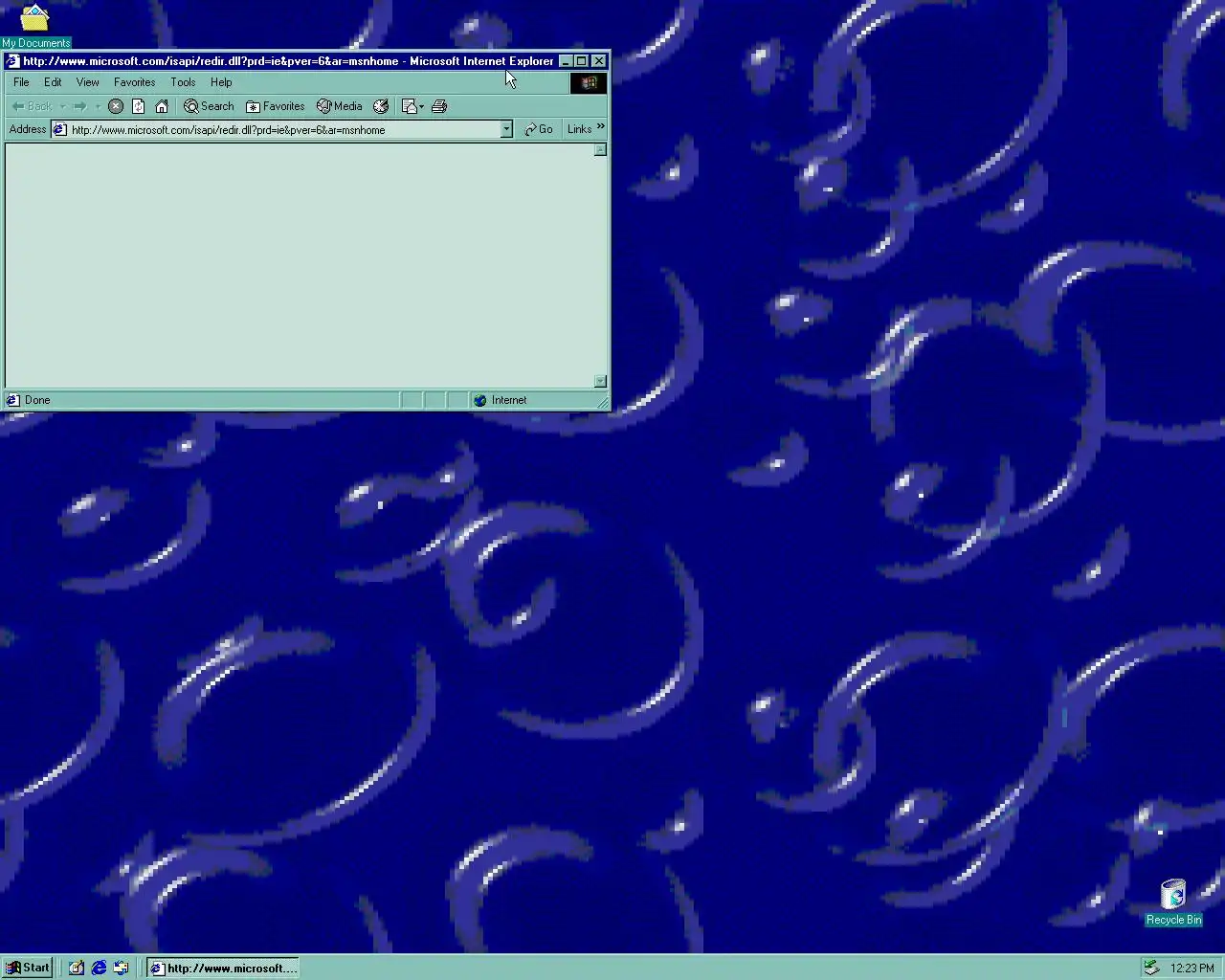Minimize the Internet Explorer window
1225x980 pixels.
tap(566, 60)
